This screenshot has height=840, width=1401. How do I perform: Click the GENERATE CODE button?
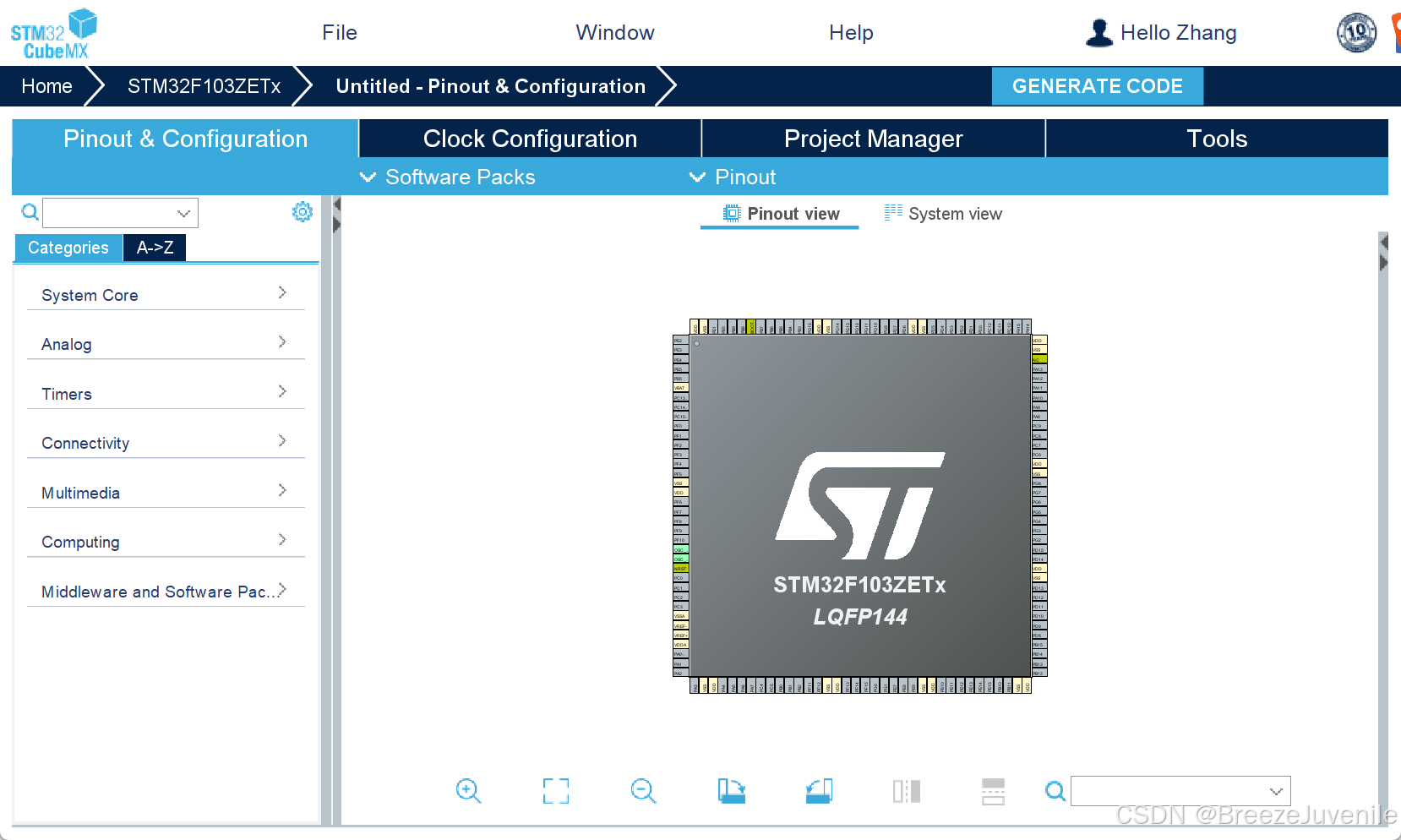(1097, 86)
